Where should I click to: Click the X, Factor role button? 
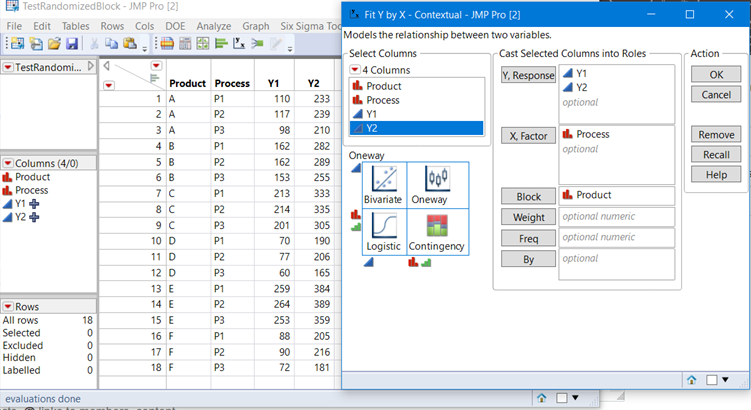[x=528, y=136]
